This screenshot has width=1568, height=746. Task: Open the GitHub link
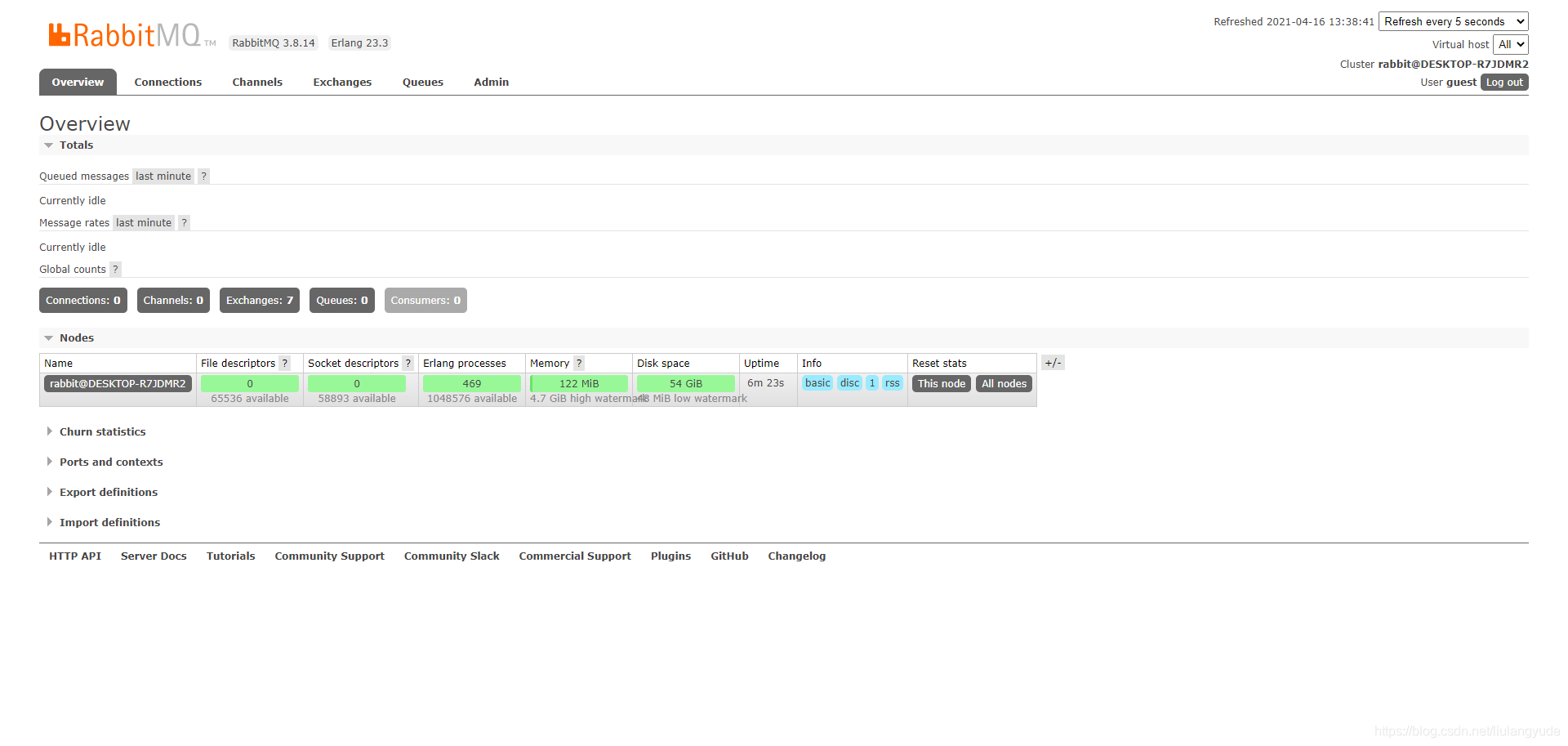tap(729, 556)
